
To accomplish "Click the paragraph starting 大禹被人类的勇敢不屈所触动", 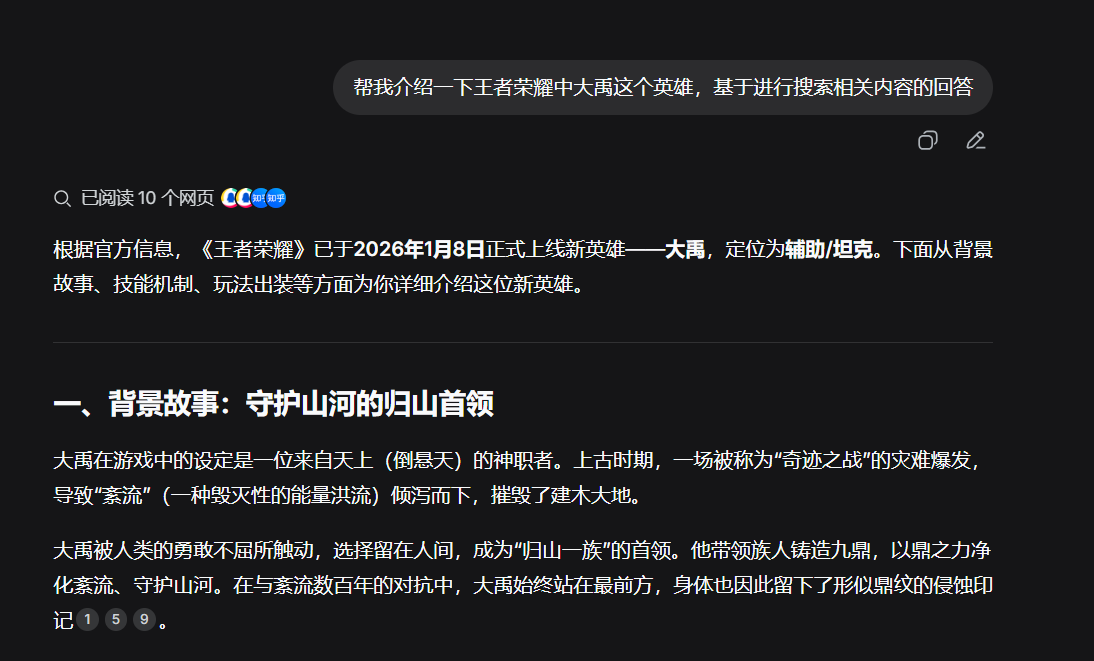I will (x=523, y=585).
